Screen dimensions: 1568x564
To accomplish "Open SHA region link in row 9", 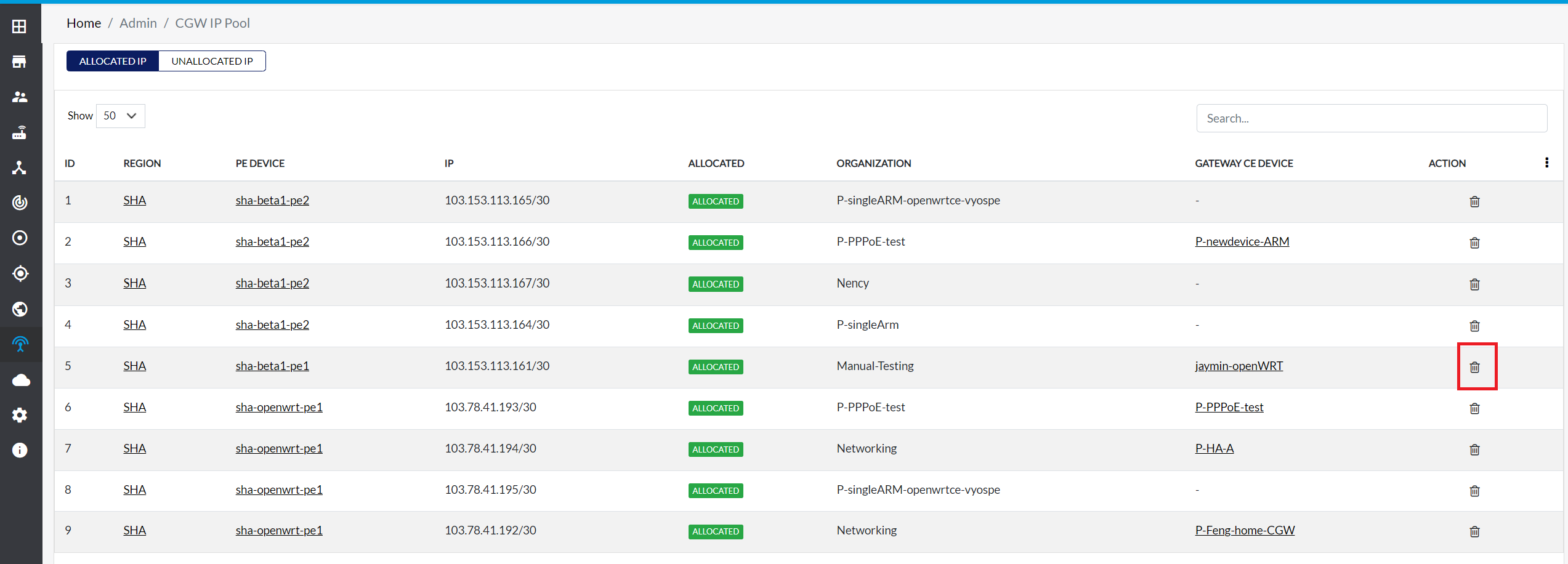I will click(x=134, y=530).
